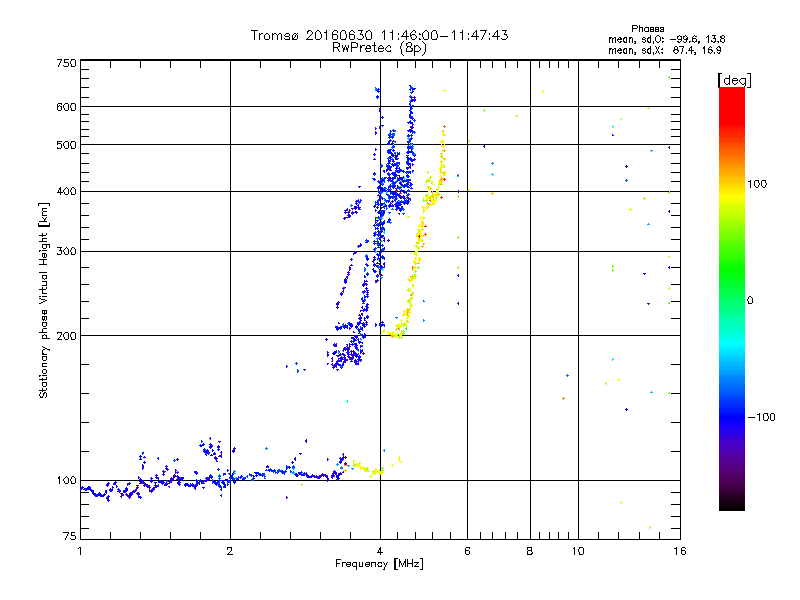The height and width of the screenshot is (600, 800).
Task: Click the frequency axis '8' label
Action: [530, 551]
